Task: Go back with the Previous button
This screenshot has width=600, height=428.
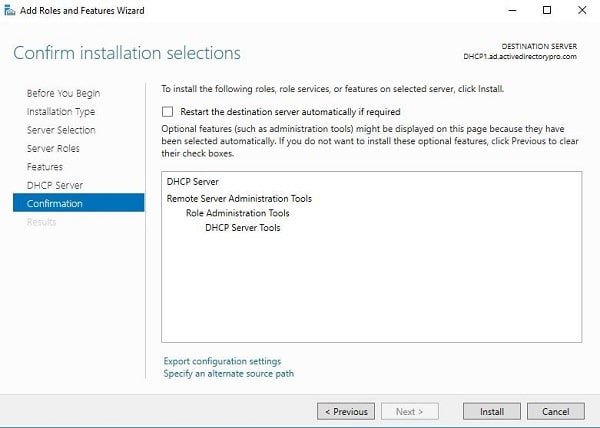Action: (346, 412)
